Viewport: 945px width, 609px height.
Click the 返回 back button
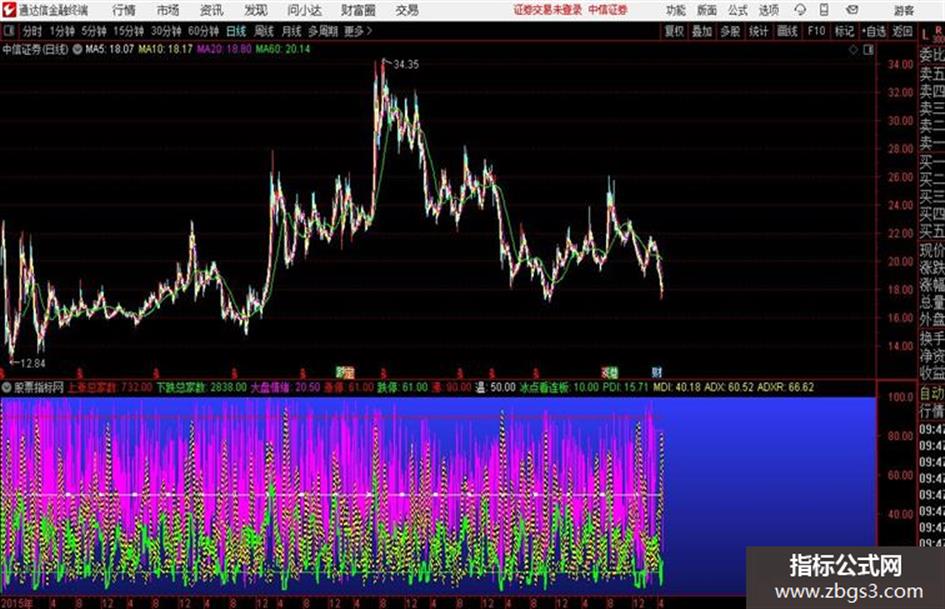[x=902, y=31]
